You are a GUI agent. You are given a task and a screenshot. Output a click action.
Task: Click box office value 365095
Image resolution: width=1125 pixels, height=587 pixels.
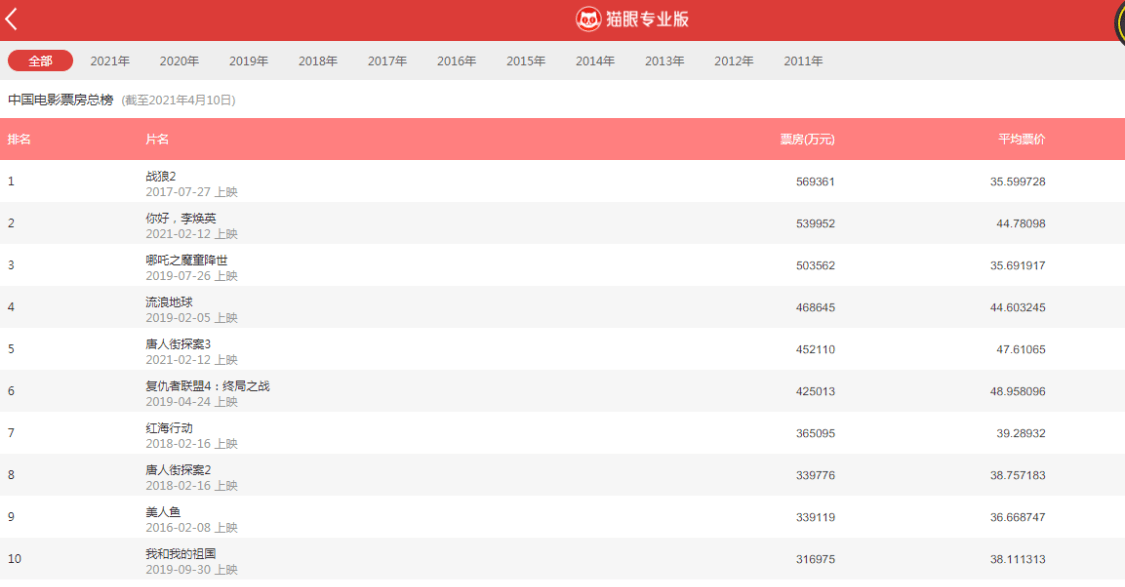pos(815,433)
